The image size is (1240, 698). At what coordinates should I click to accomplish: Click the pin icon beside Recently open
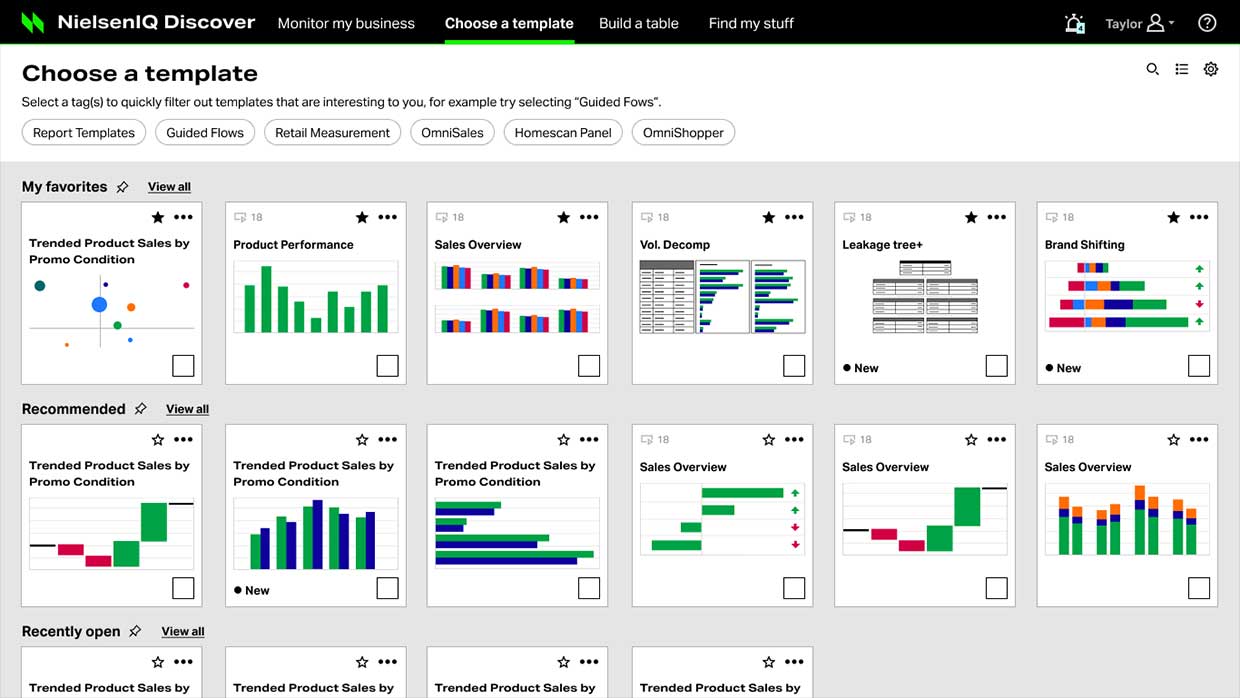pos(135,631)
